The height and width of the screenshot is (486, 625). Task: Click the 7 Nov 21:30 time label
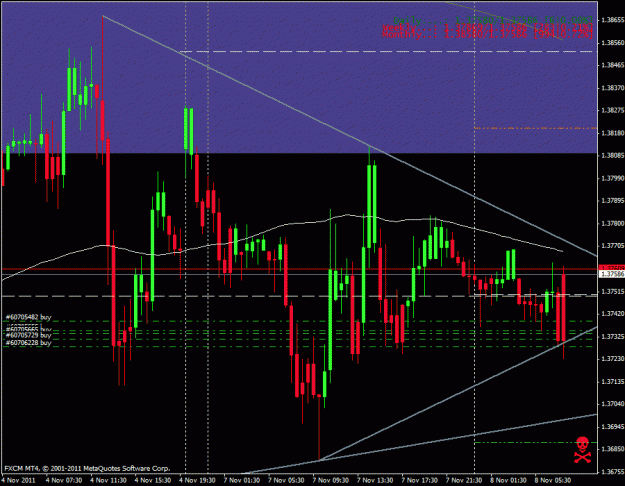point(464,480)
